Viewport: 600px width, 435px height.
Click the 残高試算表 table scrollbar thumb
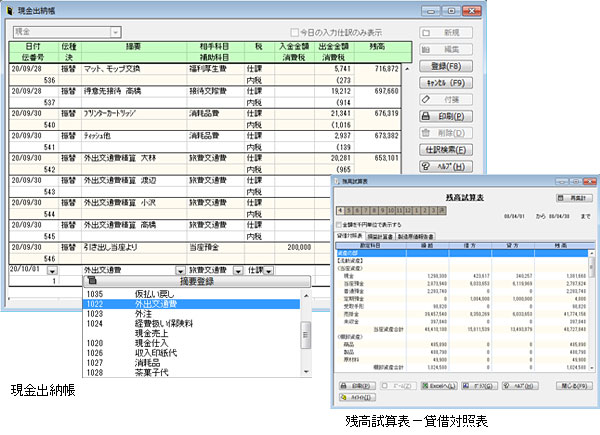pos(592,267)
